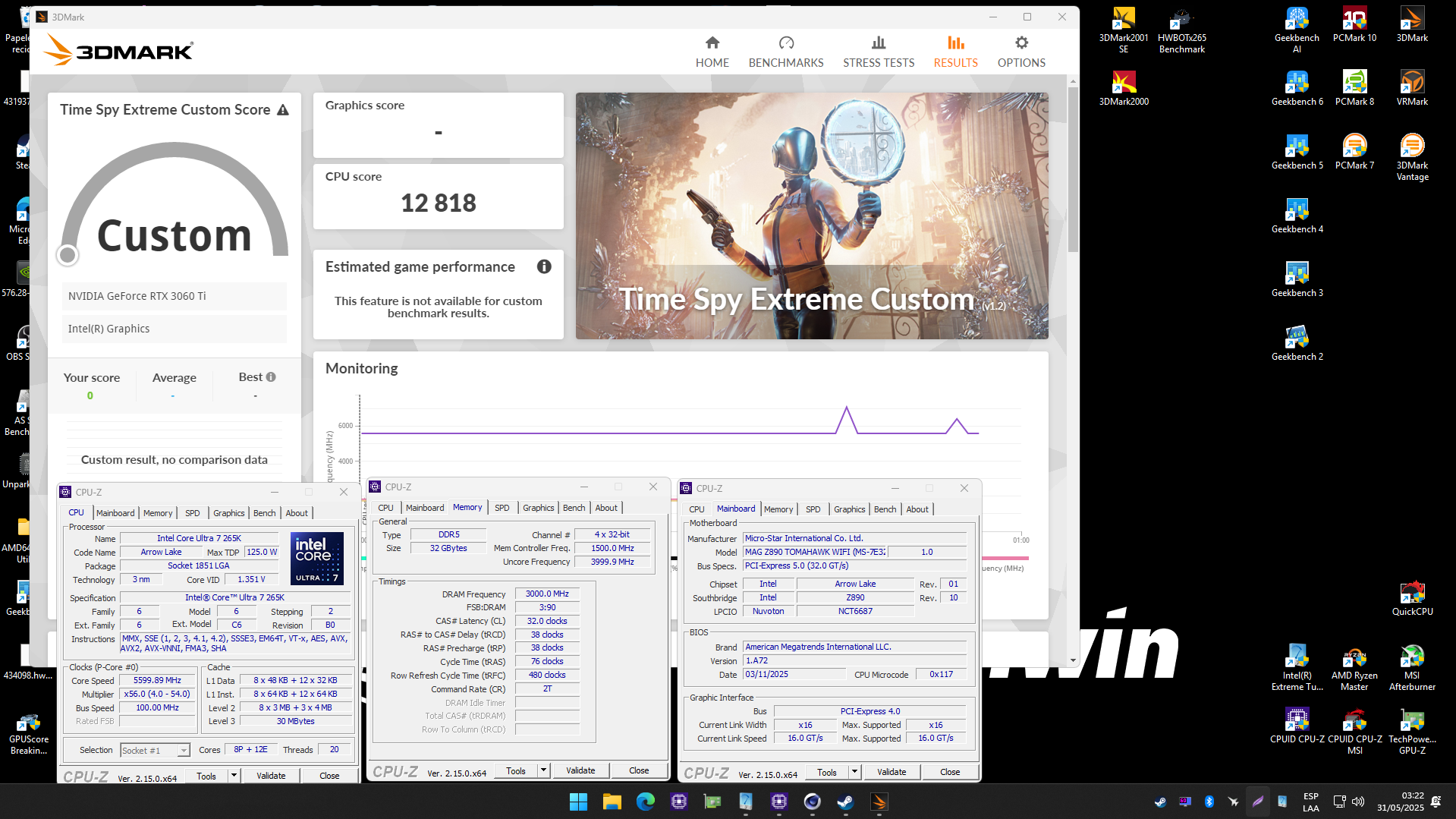
Task: Open 3DMark2001 SE desktop shortcut
Action: pyautogui.click(x=1124, y=30)
